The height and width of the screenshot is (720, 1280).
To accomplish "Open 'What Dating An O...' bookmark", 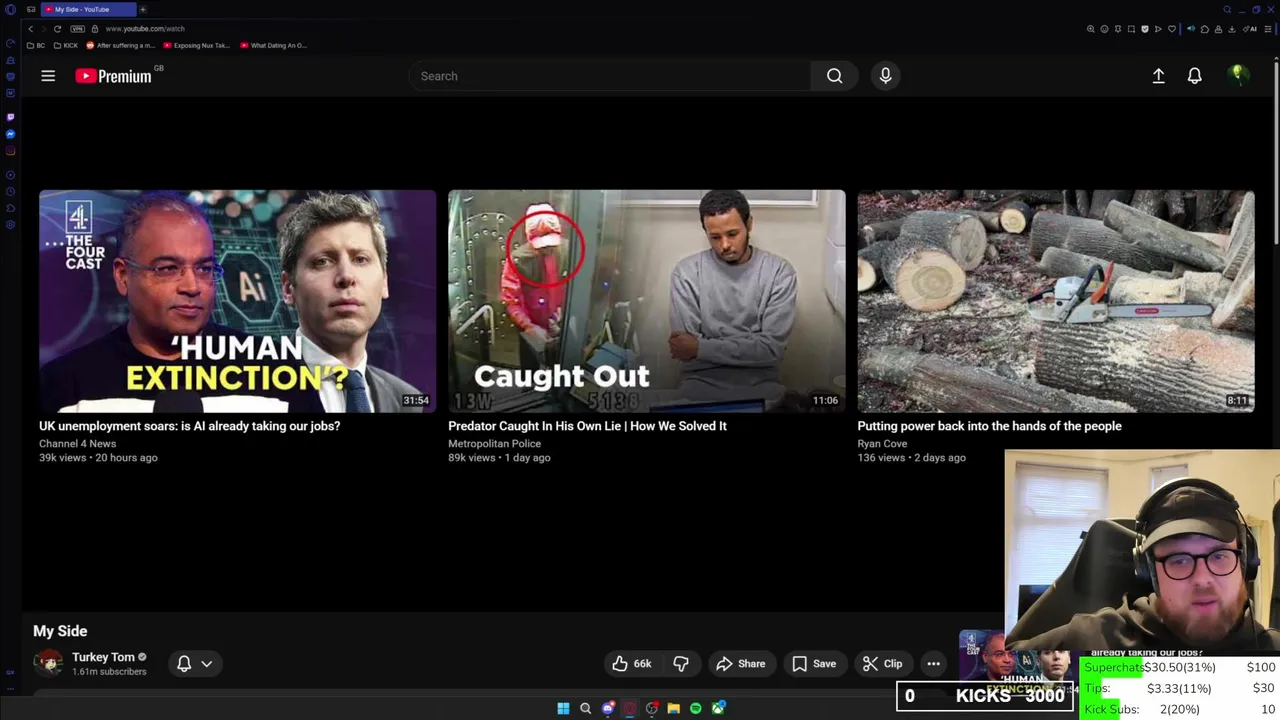I will coord(273,45).
